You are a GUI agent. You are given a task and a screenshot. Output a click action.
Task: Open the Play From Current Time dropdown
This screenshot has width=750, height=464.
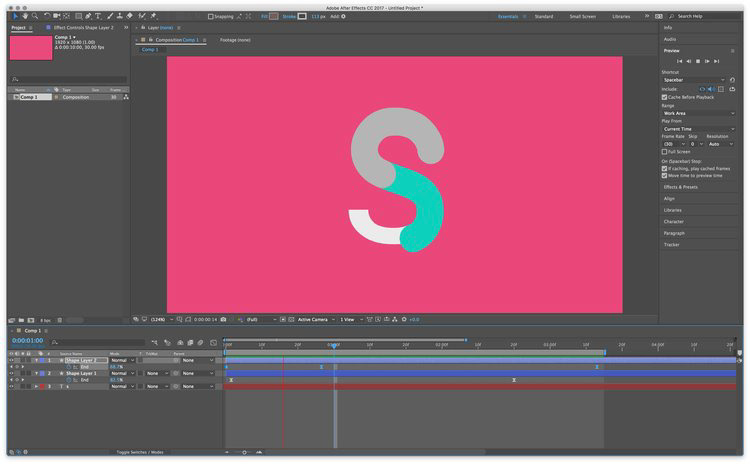coord(699,129)
